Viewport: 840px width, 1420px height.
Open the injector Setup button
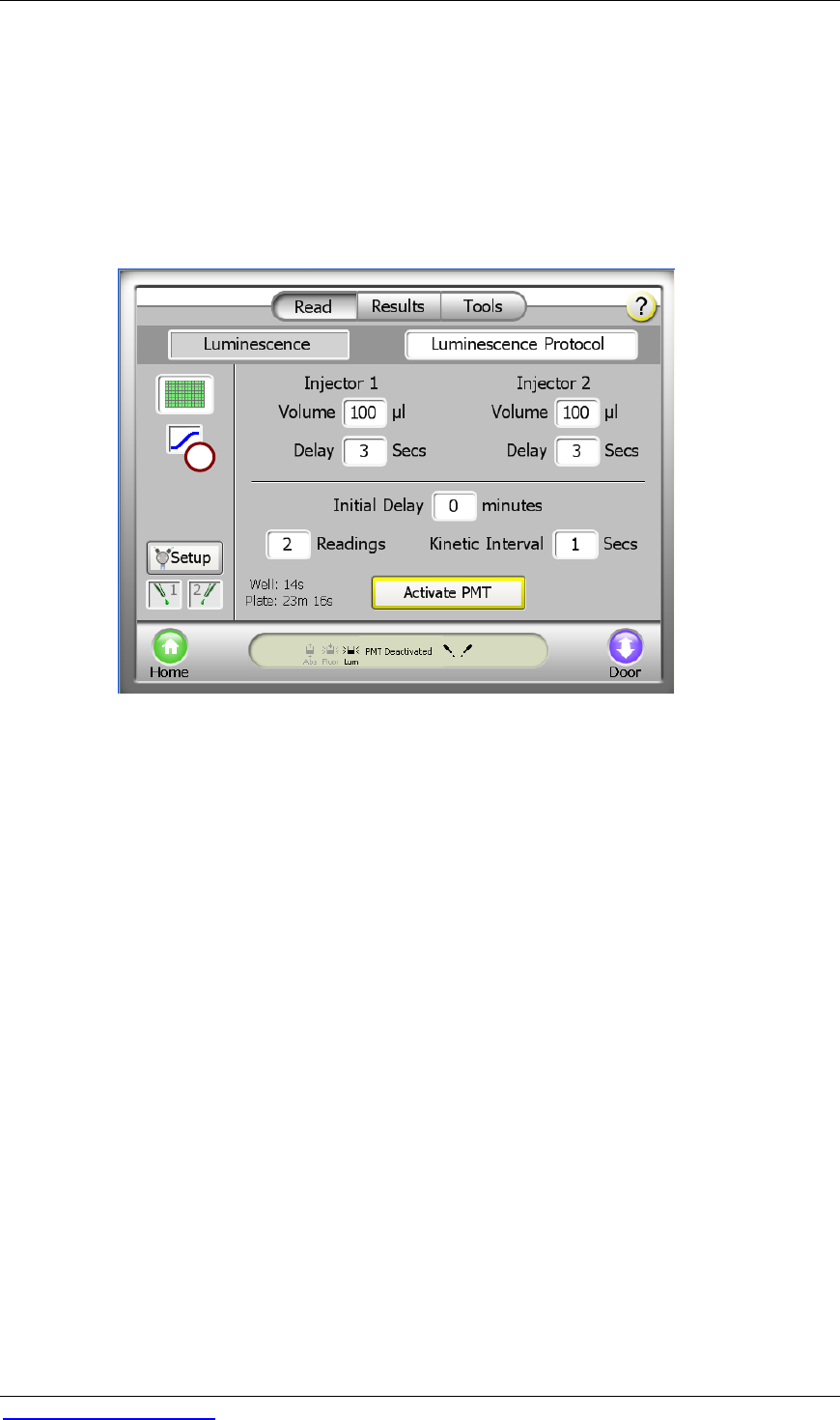coord(184,557)
